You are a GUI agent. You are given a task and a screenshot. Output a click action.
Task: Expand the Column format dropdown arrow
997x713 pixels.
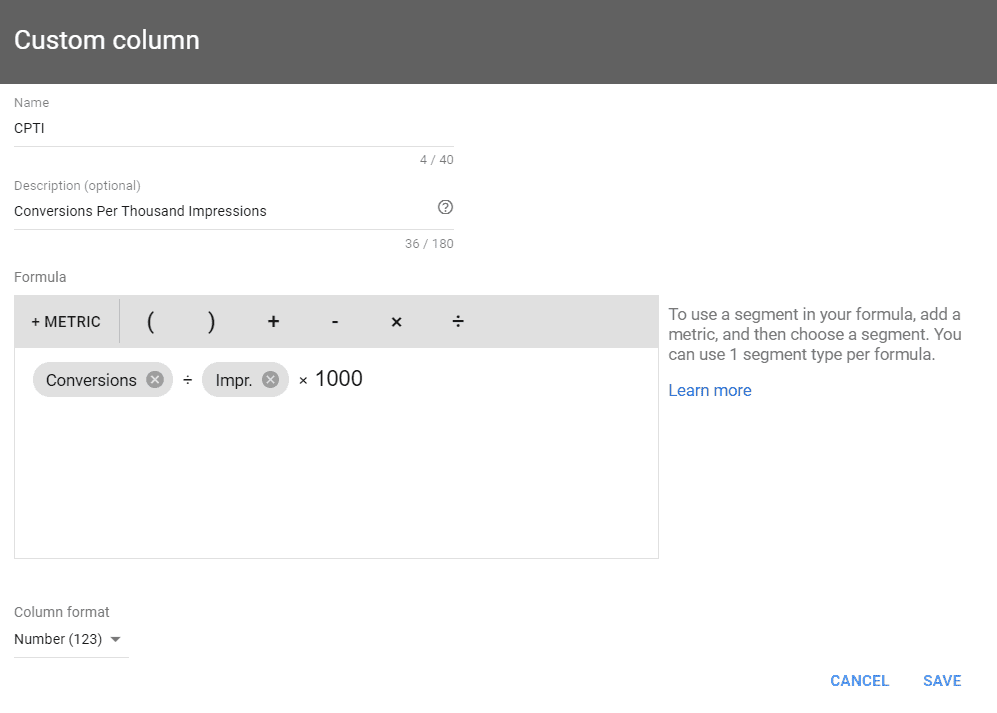[116, 639]
